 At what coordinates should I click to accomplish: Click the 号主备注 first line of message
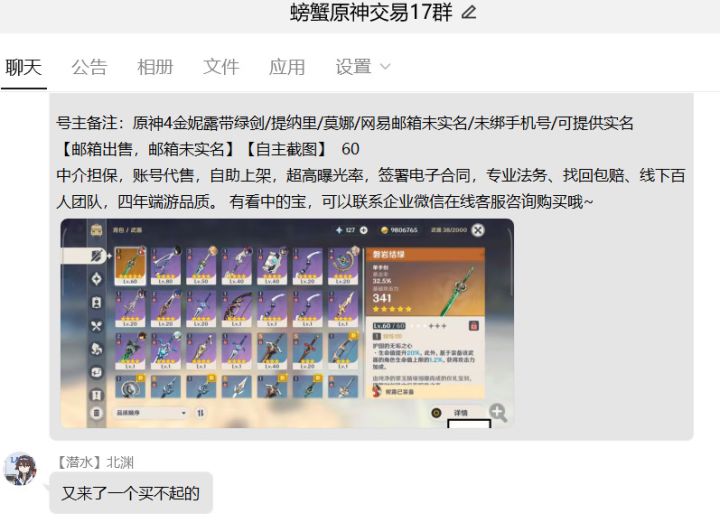pos(344,123)
